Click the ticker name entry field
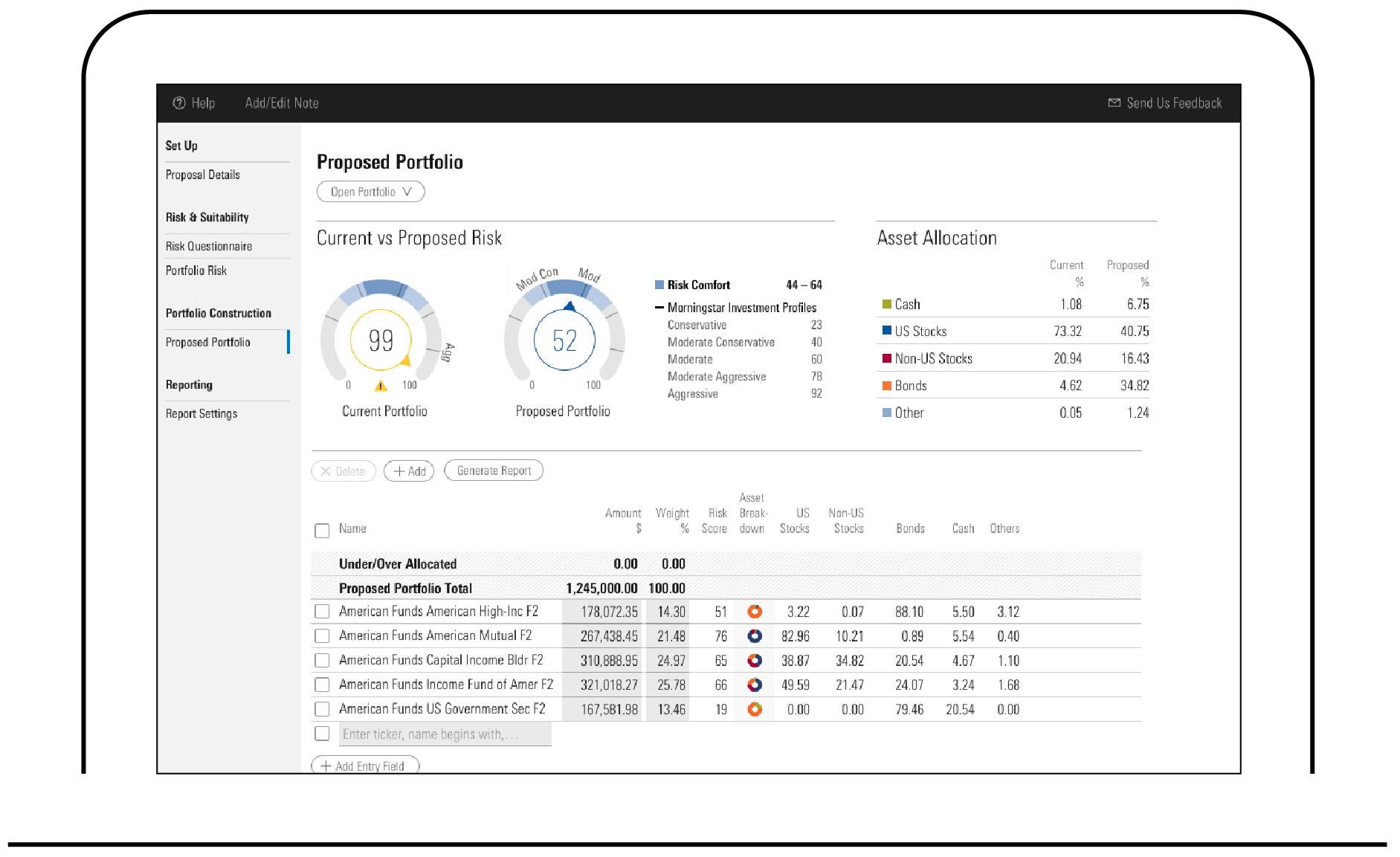This screenshot has width=1400, height=857. (x=445, y=734)
